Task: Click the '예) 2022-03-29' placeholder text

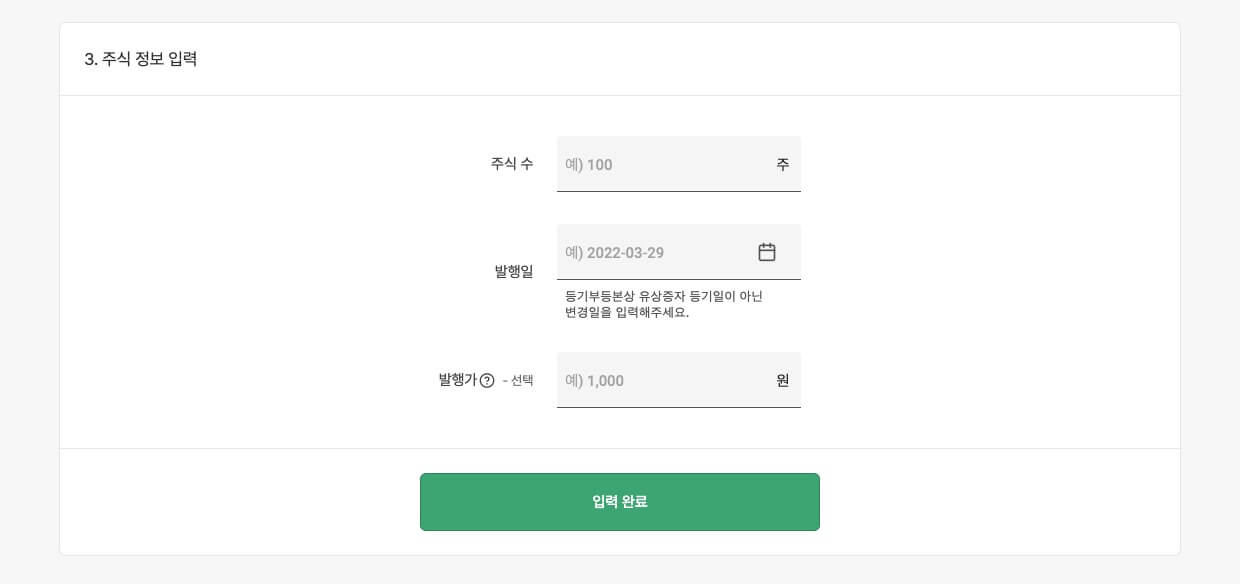Action: pyautogui.click(x=614, y=252)
